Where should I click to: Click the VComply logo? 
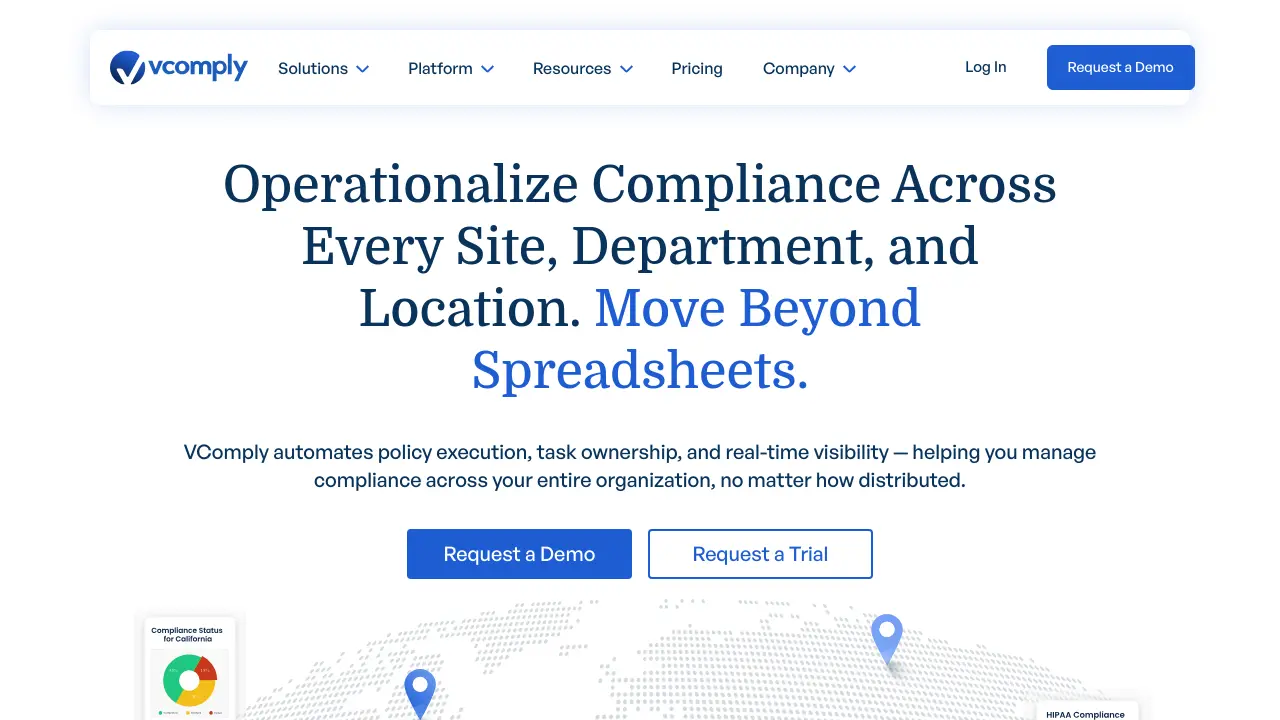[178, 68]
